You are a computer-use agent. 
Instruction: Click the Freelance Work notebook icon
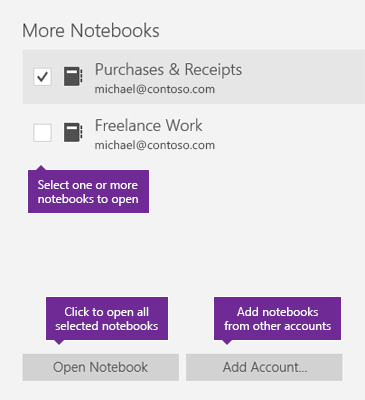point(73,132)
